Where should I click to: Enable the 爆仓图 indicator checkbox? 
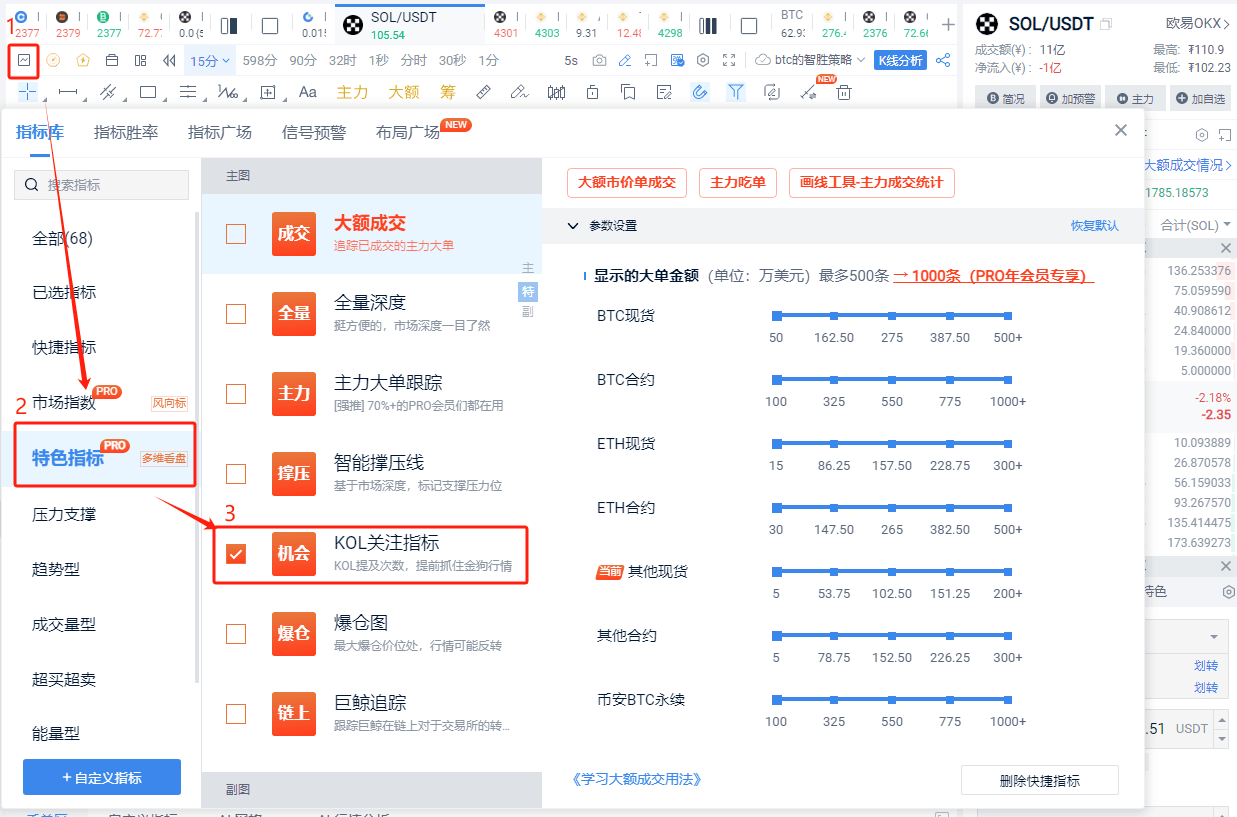(x=236, y=634)
